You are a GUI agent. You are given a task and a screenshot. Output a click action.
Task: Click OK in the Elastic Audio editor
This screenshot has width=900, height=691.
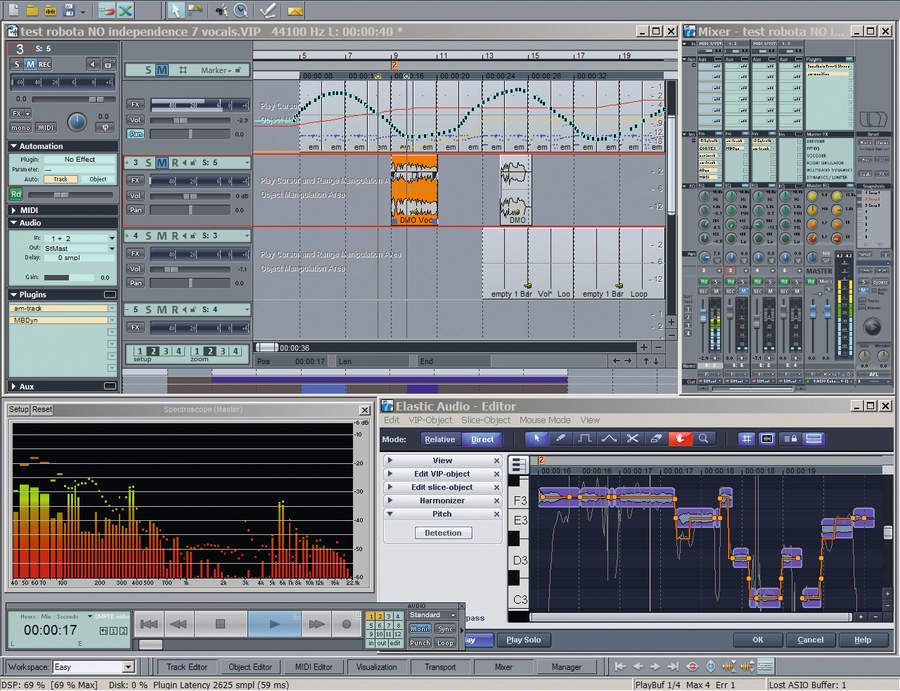pos(758,639)
